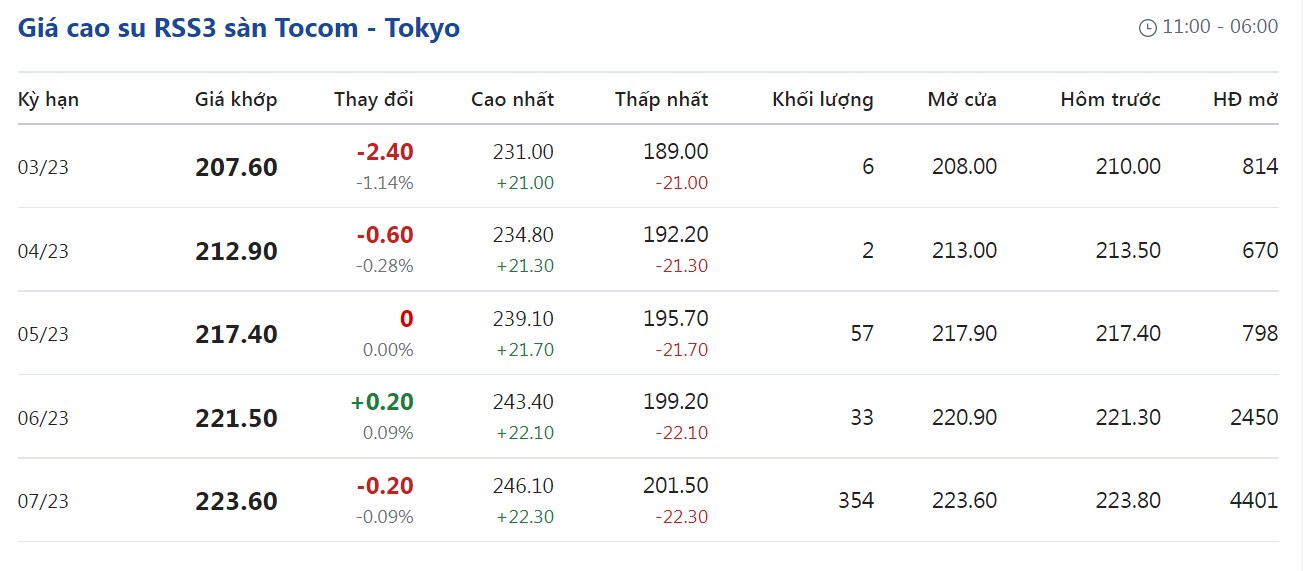Viewport: 1303px width, 571px height.
Task: Select the HĐ mở column header
Action: [1245, 99]
